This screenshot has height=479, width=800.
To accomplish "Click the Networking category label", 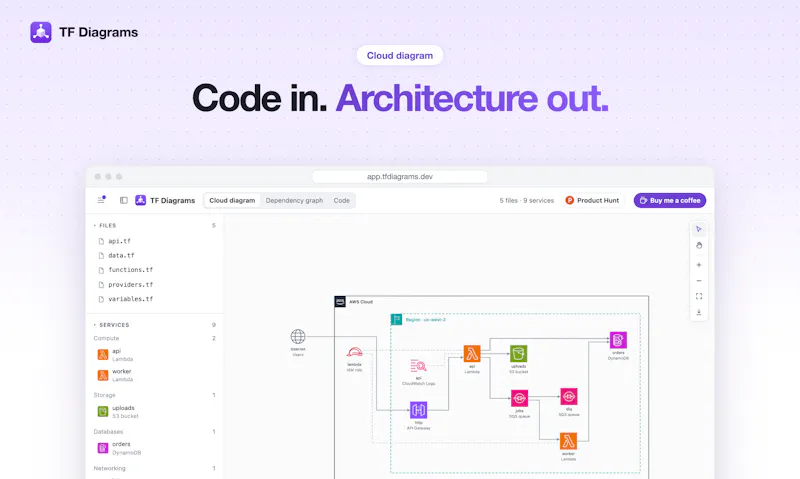I will click(x=109, y=468).
